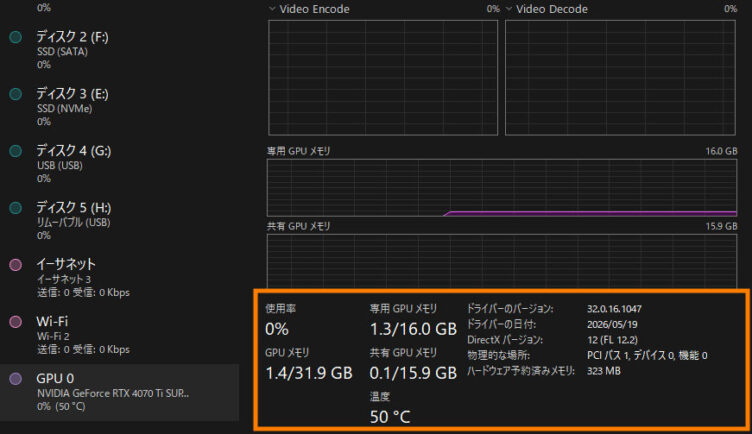Click the Video Decode graph area
752x434 pixels.
coord(620,78)
